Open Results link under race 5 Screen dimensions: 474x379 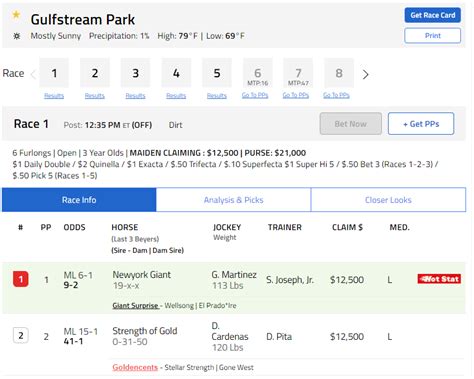[217, 96]
